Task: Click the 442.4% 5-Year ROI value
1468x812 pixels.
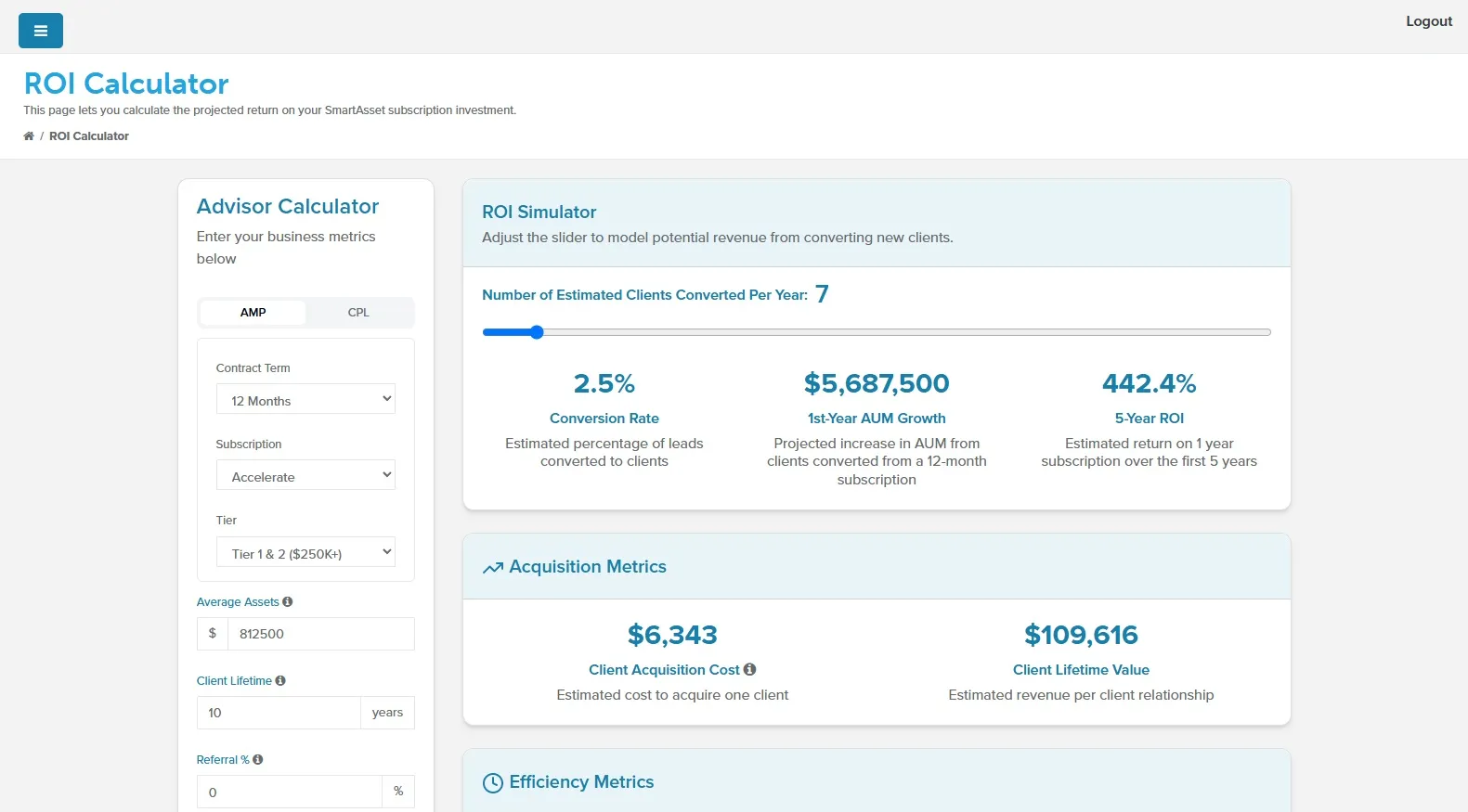Action: 1149,383
